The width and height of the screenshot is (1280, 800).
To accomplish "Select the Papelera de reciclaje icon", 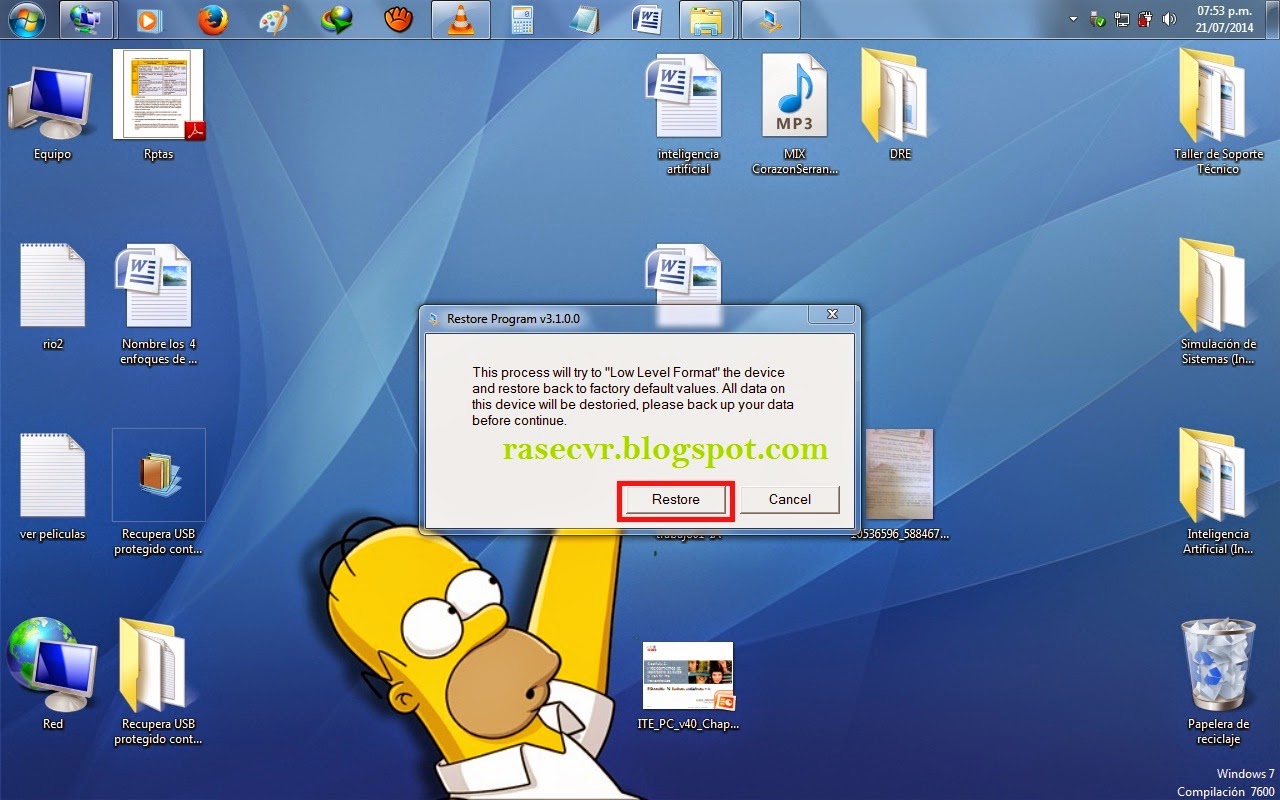I will (1217, 682).
